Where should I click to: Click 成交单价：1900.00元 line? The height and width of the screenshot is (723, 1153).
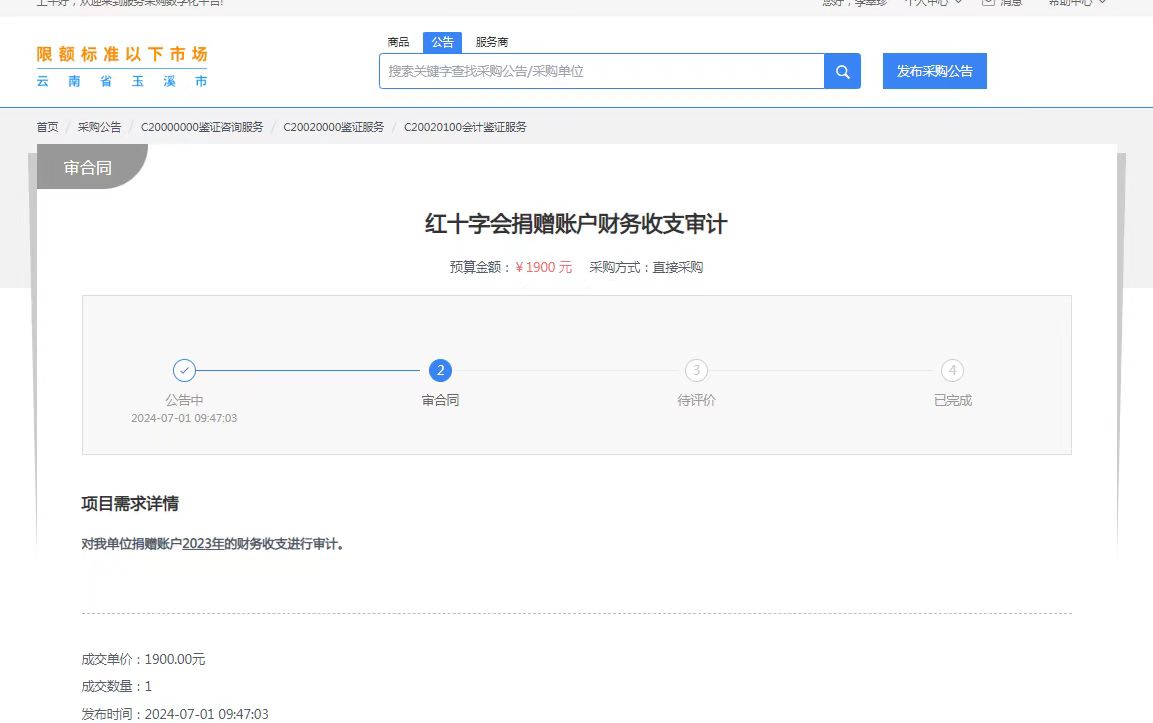[143, 660]
